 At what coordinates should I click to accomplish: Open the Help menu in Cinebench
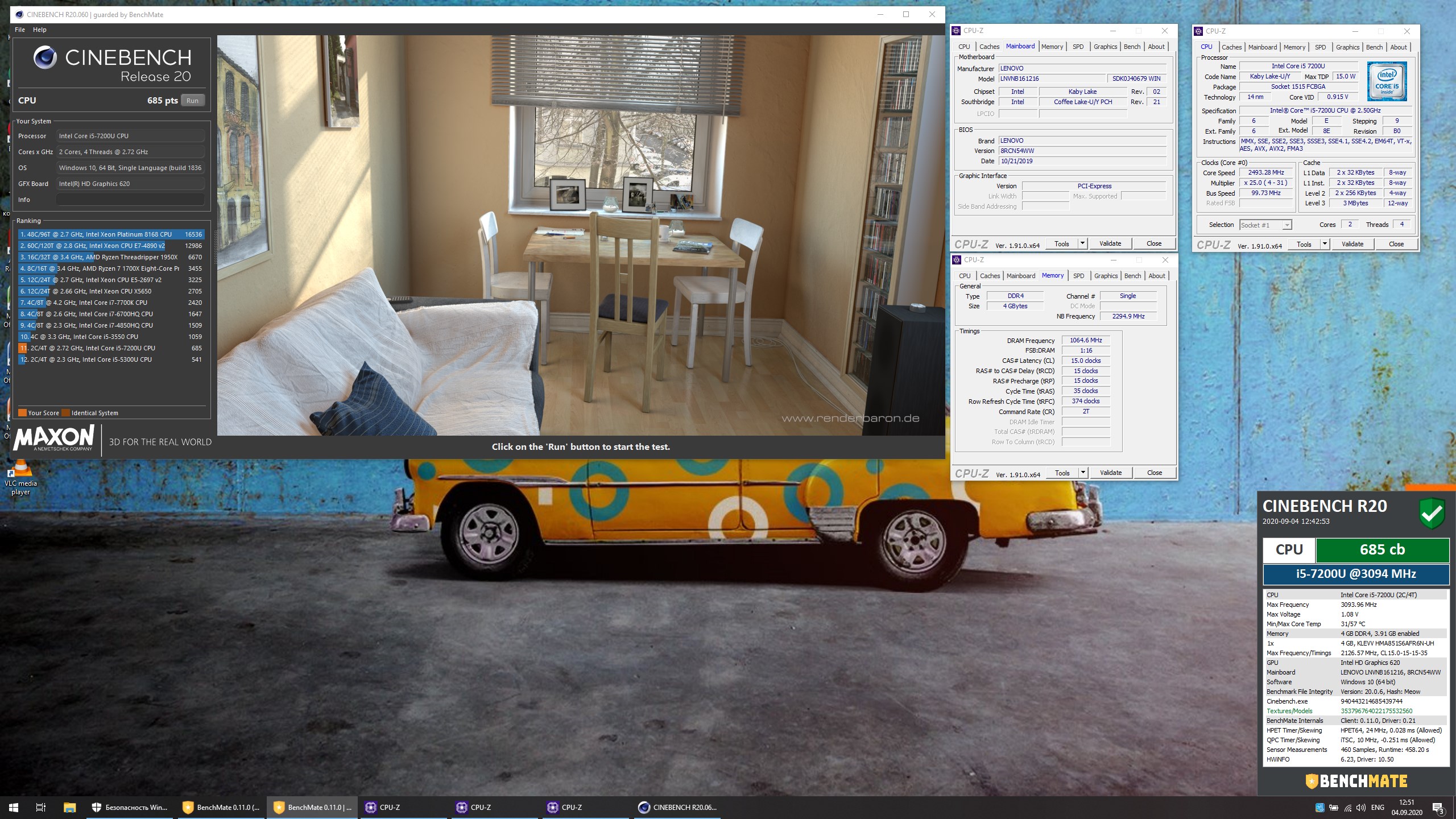tap(40, 30)
